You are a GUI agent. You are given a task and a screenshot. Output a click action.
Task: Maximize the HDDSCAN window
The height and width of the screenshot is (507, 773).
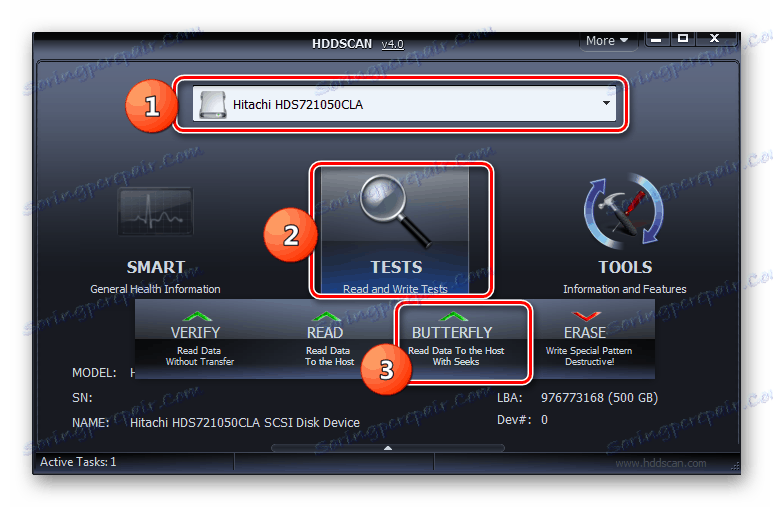click(683, 39)
